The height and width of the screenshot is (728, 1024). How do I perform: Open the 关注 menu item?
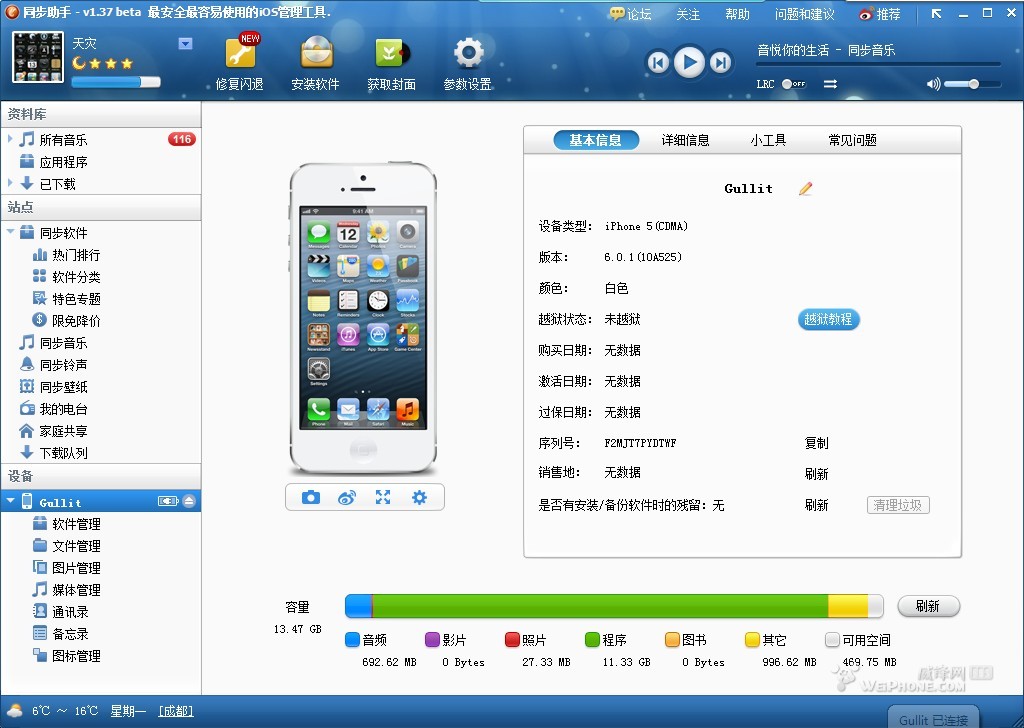[x=688, y=14]
